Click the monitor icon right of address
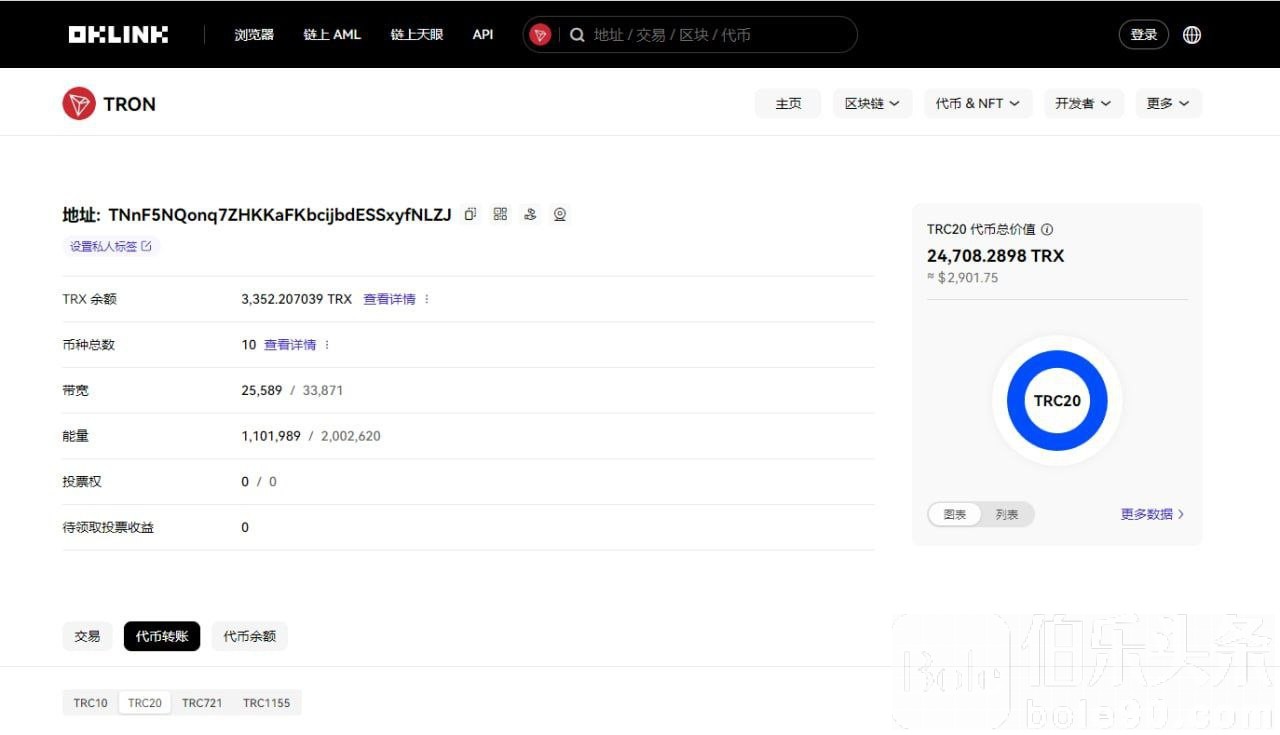The height and width of the screenshot is (735, 1280). click(x=560, y=214)
